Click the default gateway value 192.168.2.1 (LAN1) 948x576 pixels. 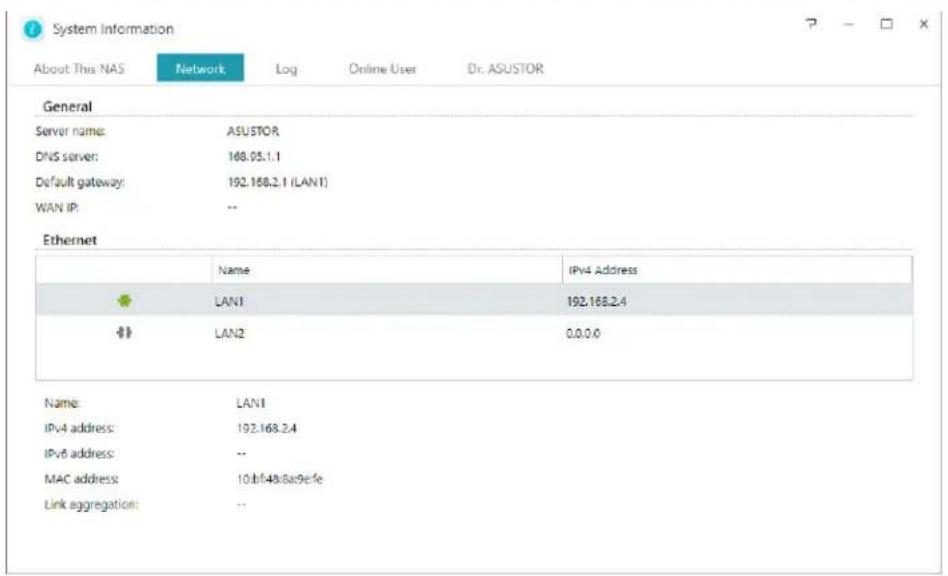pos(278,182)
